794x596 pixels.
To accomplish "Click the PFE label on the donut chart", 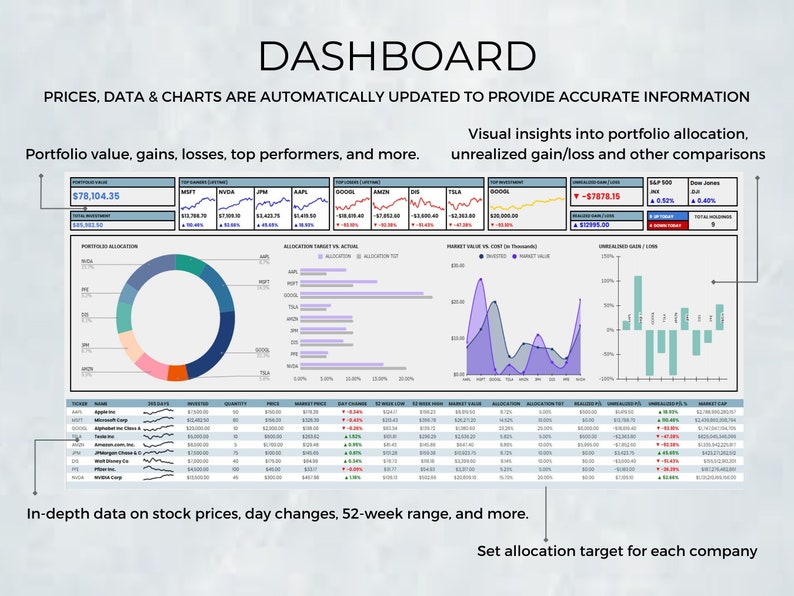I will click(x=85, y=290).
